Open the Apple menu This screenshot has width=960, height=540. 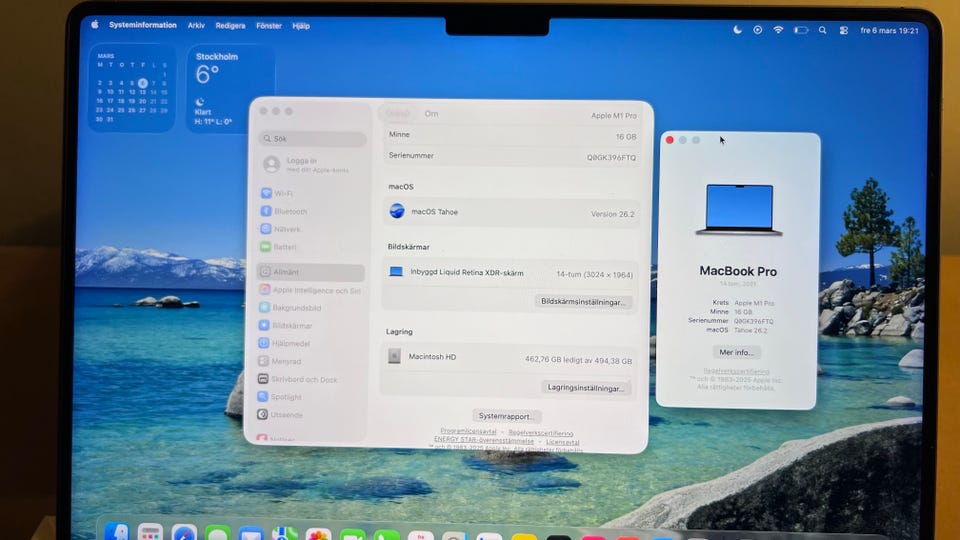click(95, 25)
